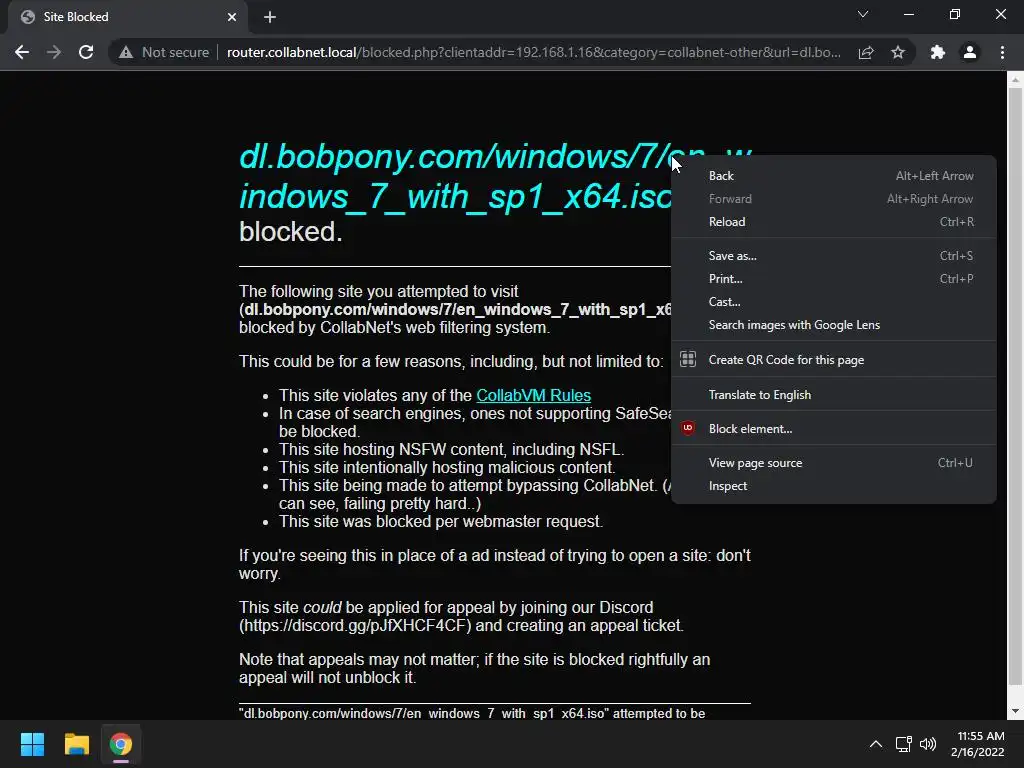This screenshot has width=1024, height=768.
Task: Select View page source
Action: [834, 463]
